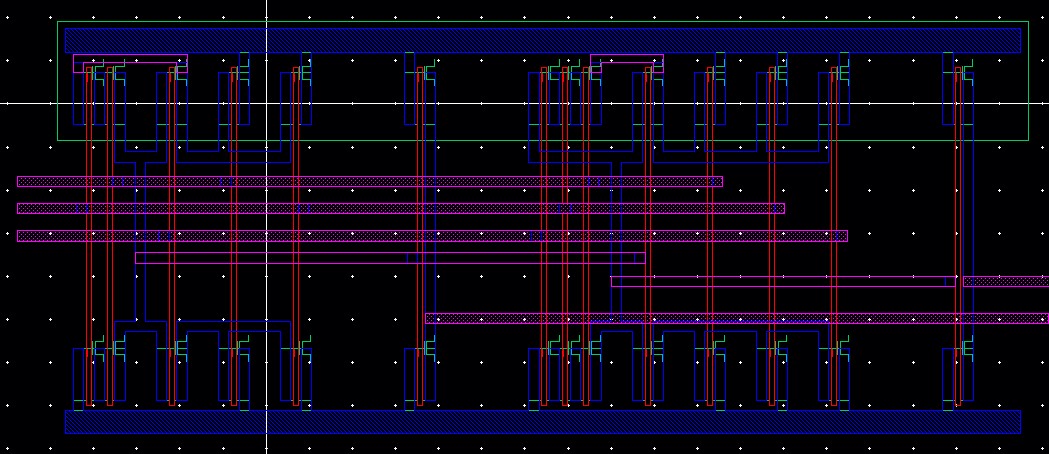Screen dimensions: 1049x454
Task: Select the wide blue power rail at top
Action: click(x=542, y=40)
